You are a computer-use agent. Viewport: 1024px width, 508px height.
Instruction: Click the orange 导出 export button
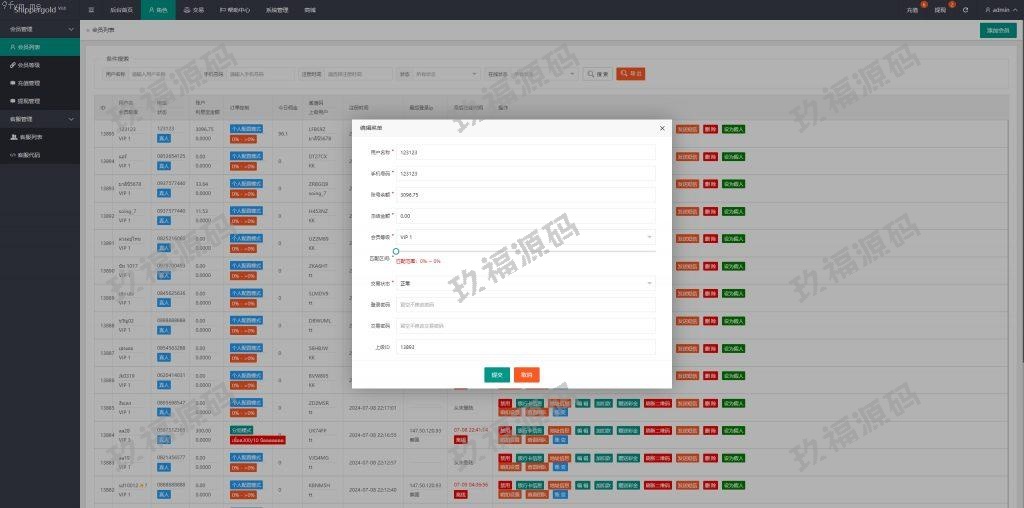(631, 74)
